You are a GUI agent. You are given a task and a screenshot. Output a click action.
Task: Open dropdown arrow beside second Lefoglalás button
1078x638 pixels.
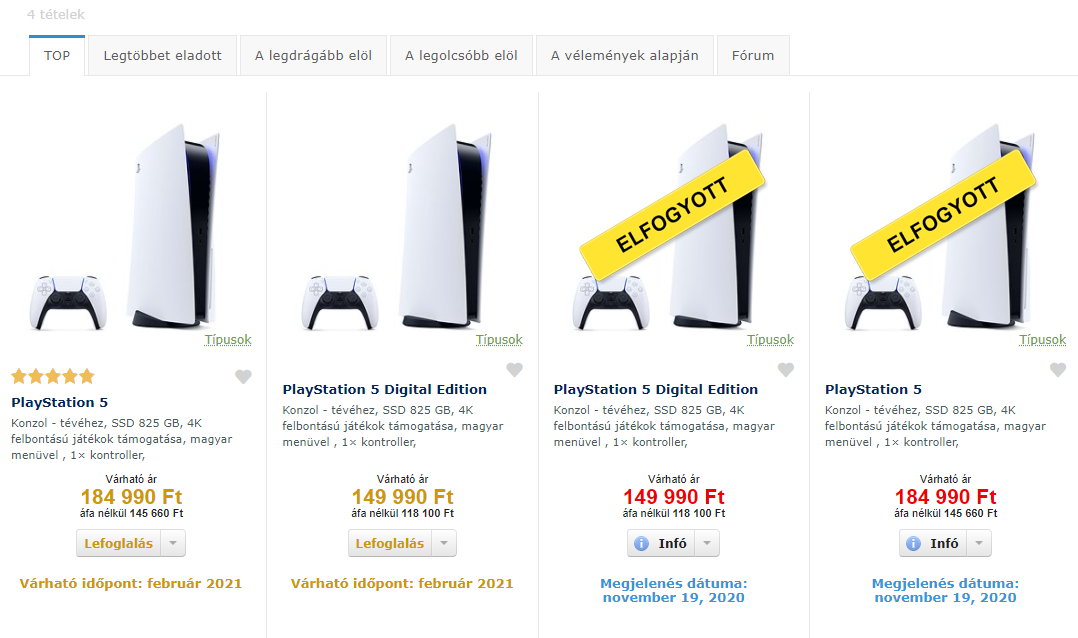[x=445, y=544]
